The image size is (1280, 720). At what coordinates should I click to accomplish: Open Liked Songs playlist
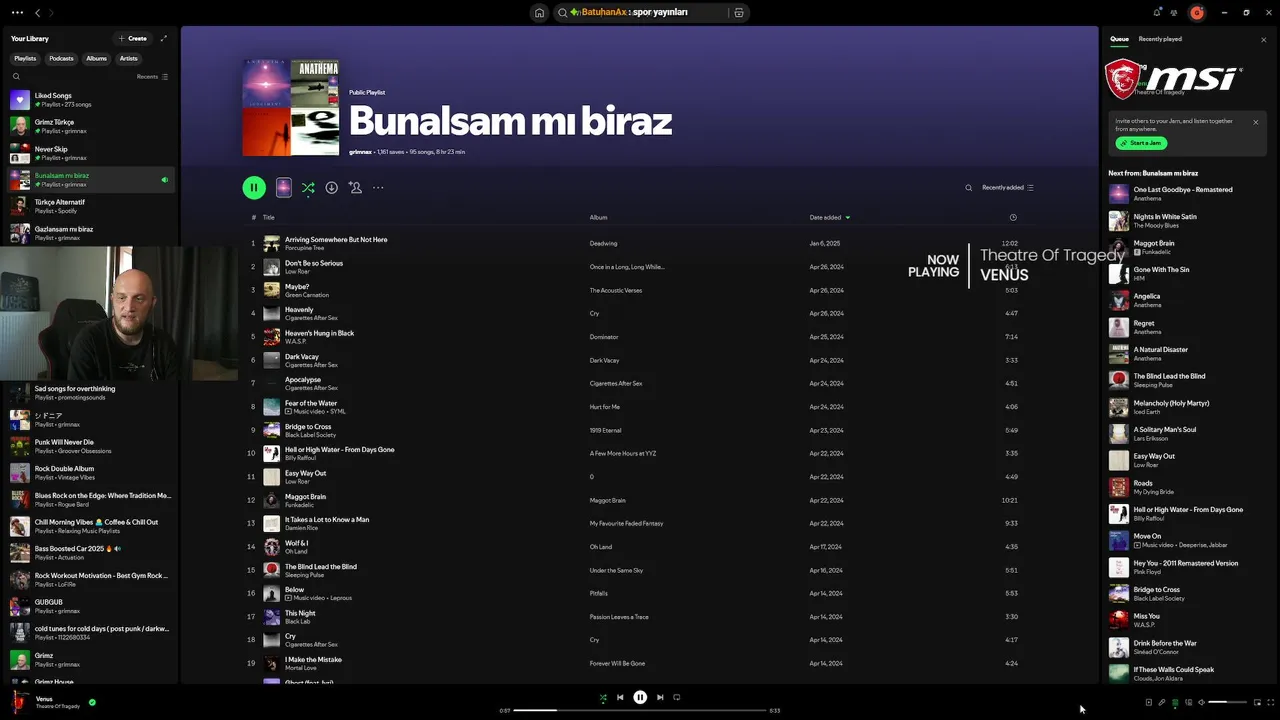pos(90,99)
